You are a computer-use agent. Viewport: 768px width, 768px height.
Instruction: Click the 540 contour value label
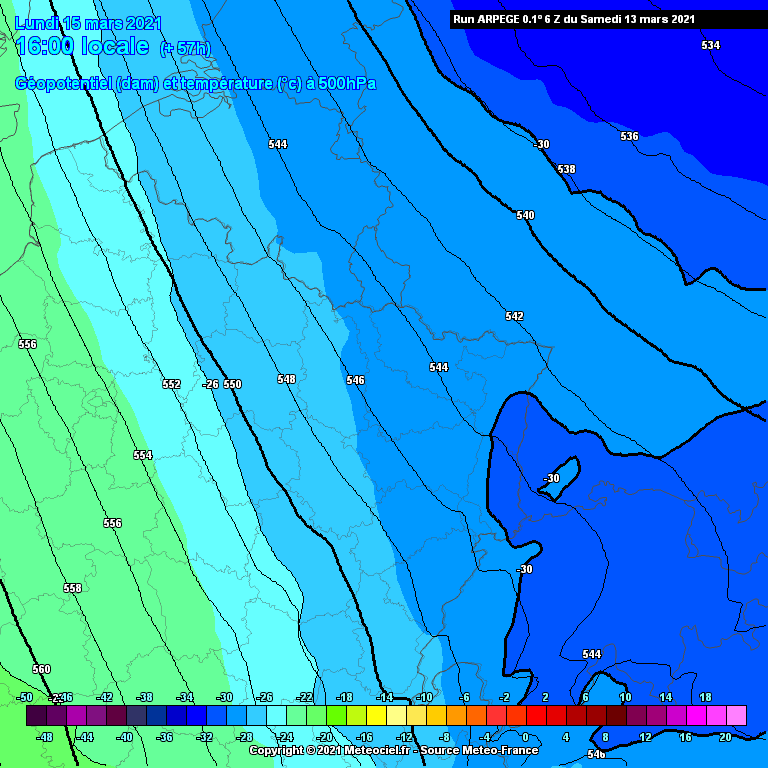coord(525,215)
